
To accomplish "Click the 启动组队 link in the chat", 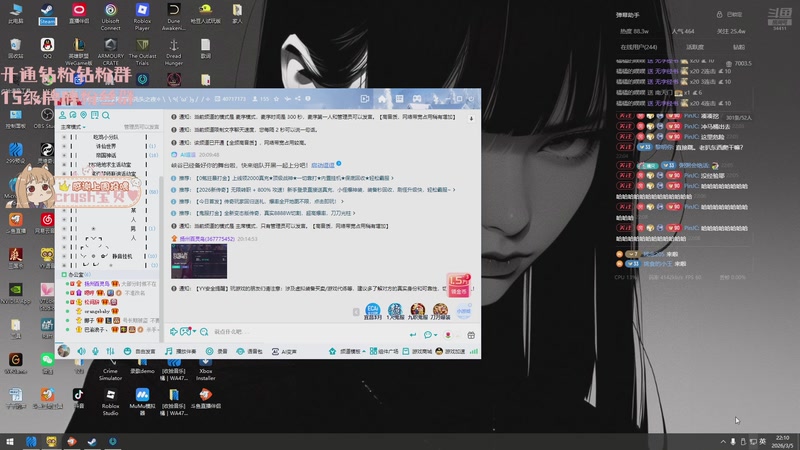I will pyautogui.click(x=323, y=165).
